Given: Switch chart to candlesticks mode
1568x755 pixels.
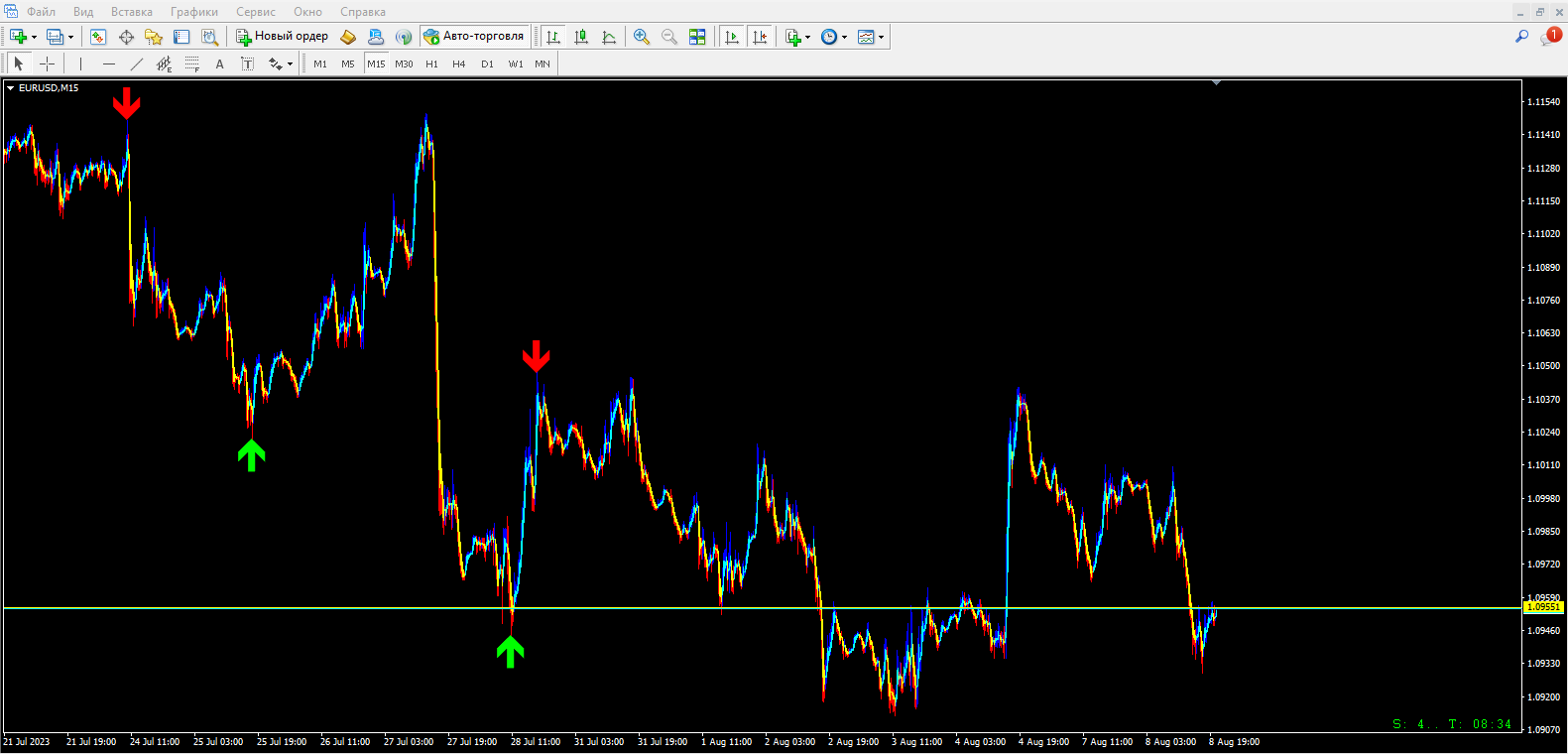Looking at the screenshot, I should pos(581,37).
